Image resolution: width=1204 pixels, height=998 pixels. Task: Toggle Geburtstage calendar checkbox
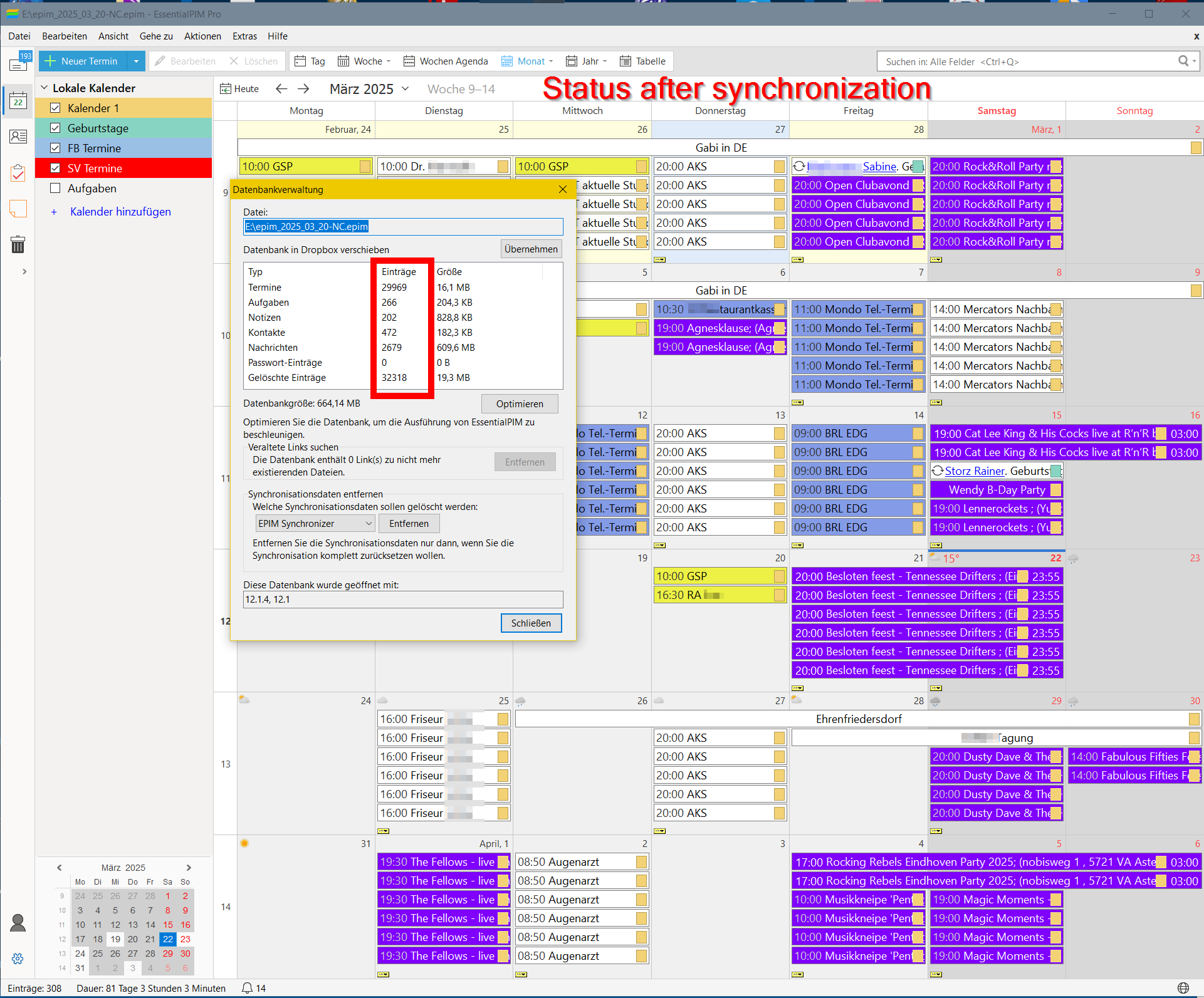click(x=55, y=128)
